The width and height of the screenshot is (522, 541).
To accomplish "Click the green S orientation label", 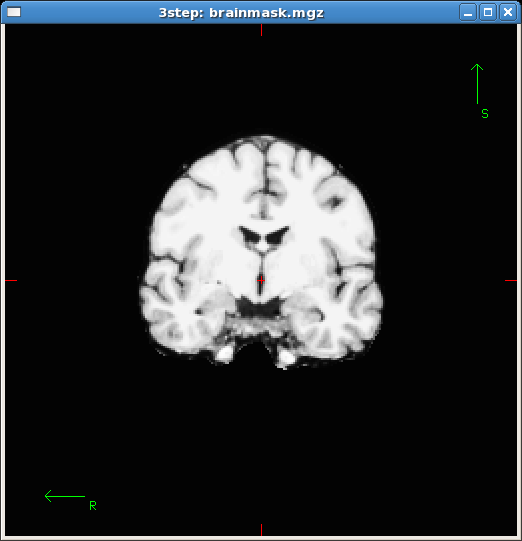I will pos(485,114).
